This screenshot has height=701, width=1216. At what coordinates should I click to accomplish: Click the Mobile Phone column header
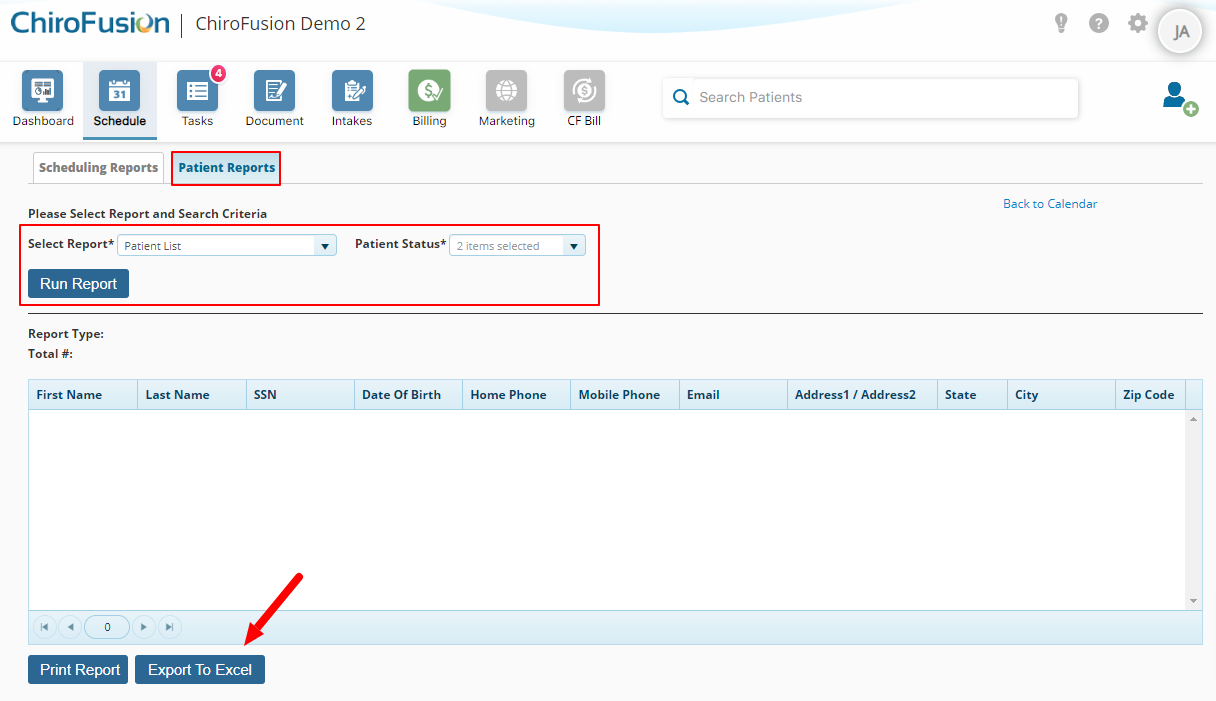(x=625, y=395)
